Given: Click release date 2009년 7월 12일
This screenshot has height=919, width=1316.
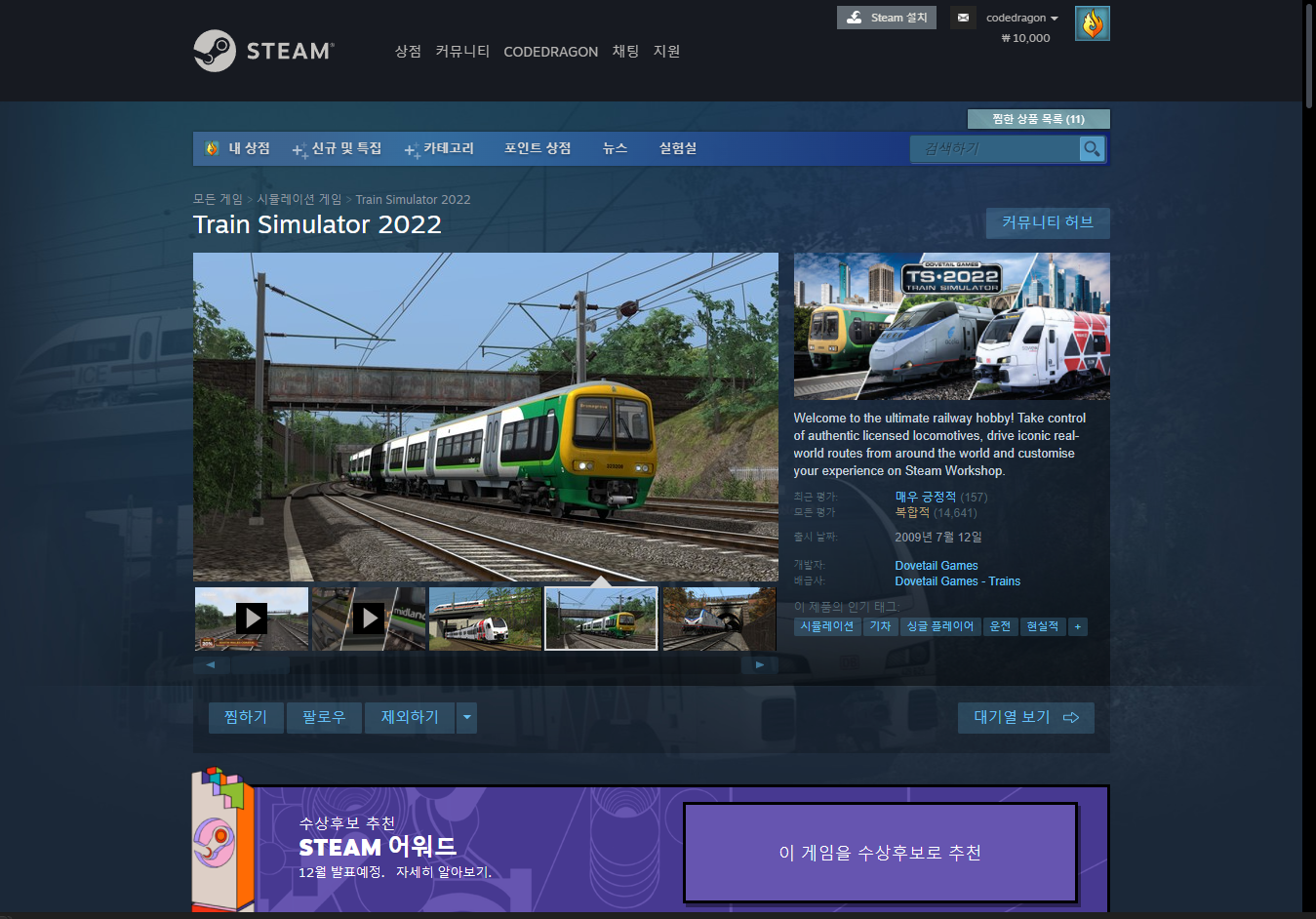Looking at the screenshot, I should pyautogui.click(x=938, y=538).
